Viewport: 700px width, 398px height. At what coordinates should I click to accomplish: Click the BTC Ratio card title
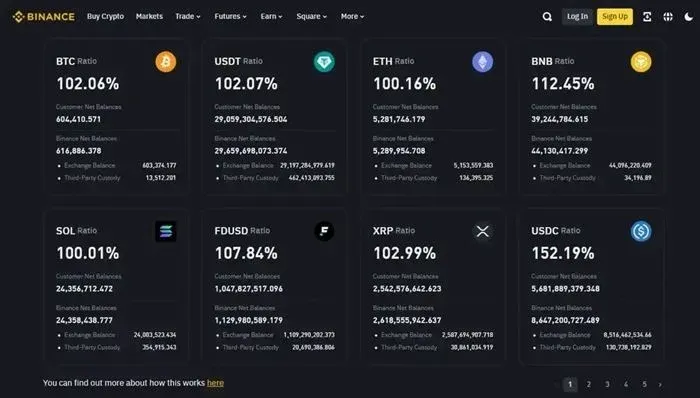tap(76, 61)
